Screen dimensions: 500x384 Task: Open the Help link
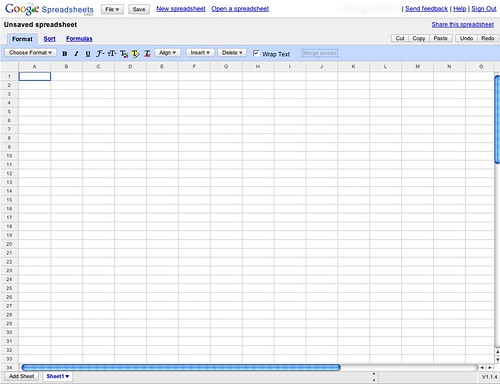click(460, 9)
